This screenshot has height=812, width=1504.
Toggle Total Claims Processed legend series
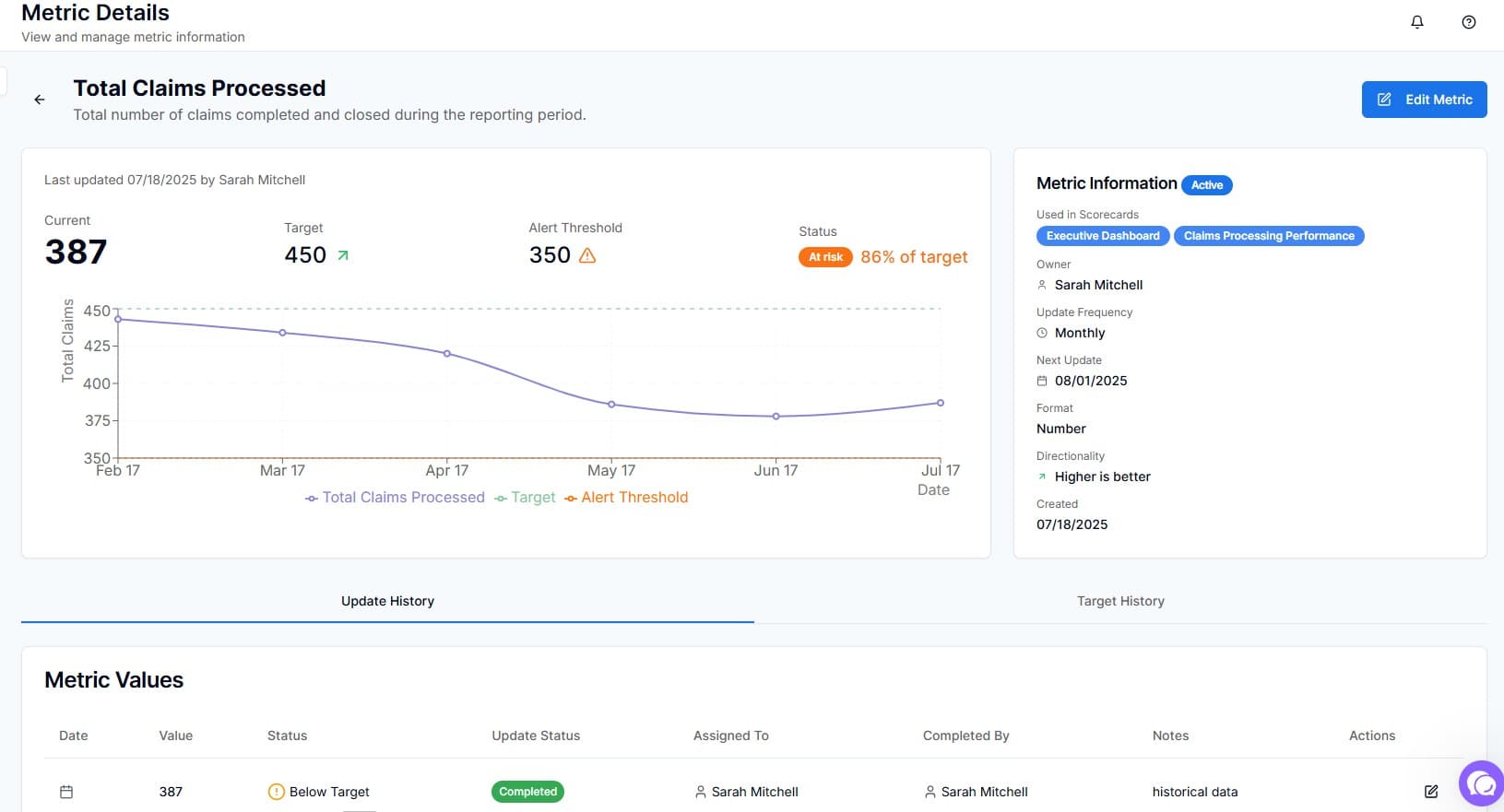(395, 498)
